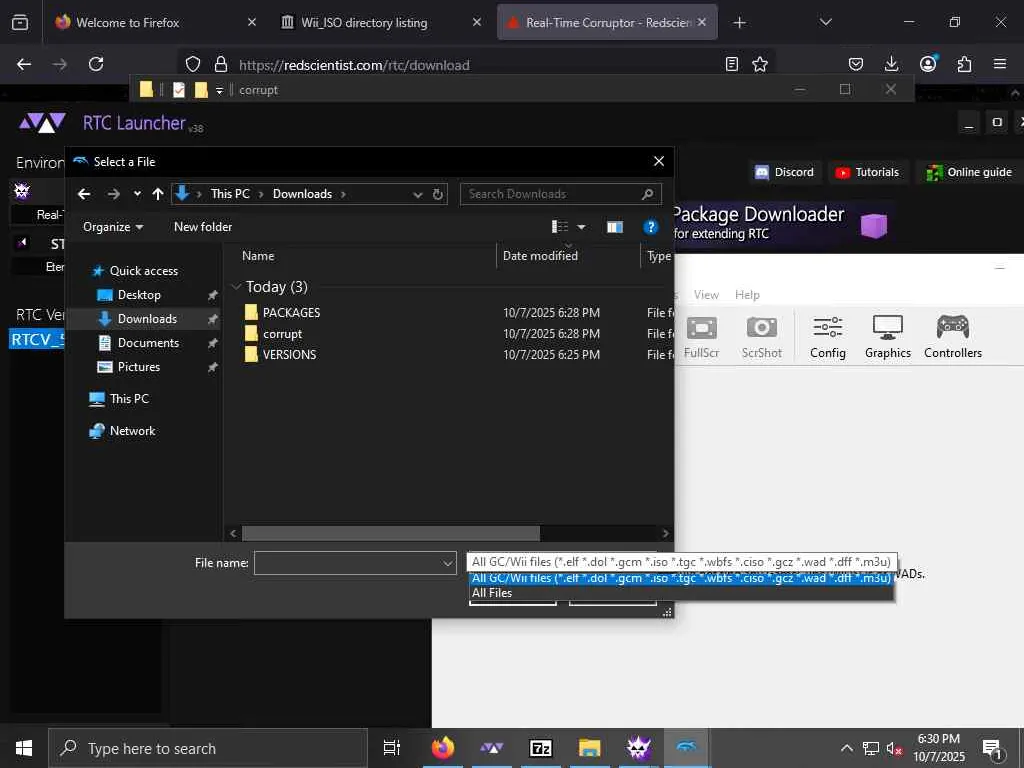Open the Tutorials YouTube button
Screen dimensions: 1024x768
[867, 172]
